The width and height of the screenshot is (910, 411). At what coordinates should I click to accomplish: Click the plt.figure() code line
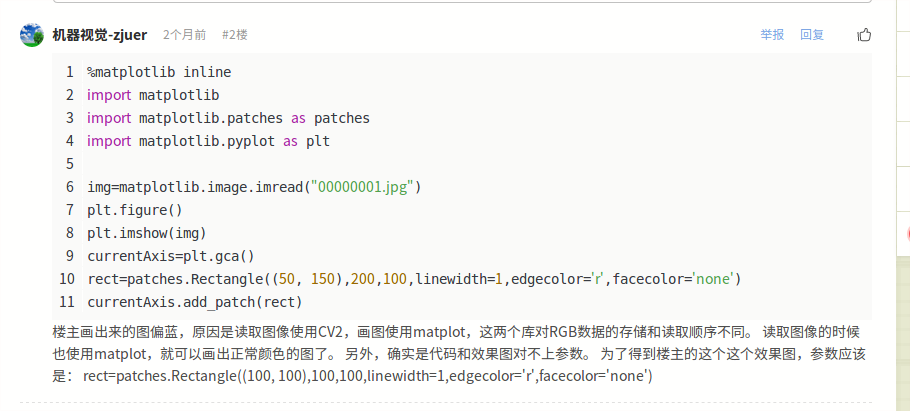[x=135, y=210]
